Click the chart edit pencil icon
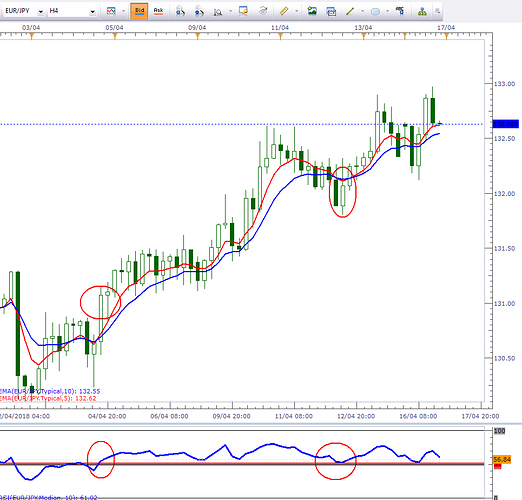 [243, 11]
